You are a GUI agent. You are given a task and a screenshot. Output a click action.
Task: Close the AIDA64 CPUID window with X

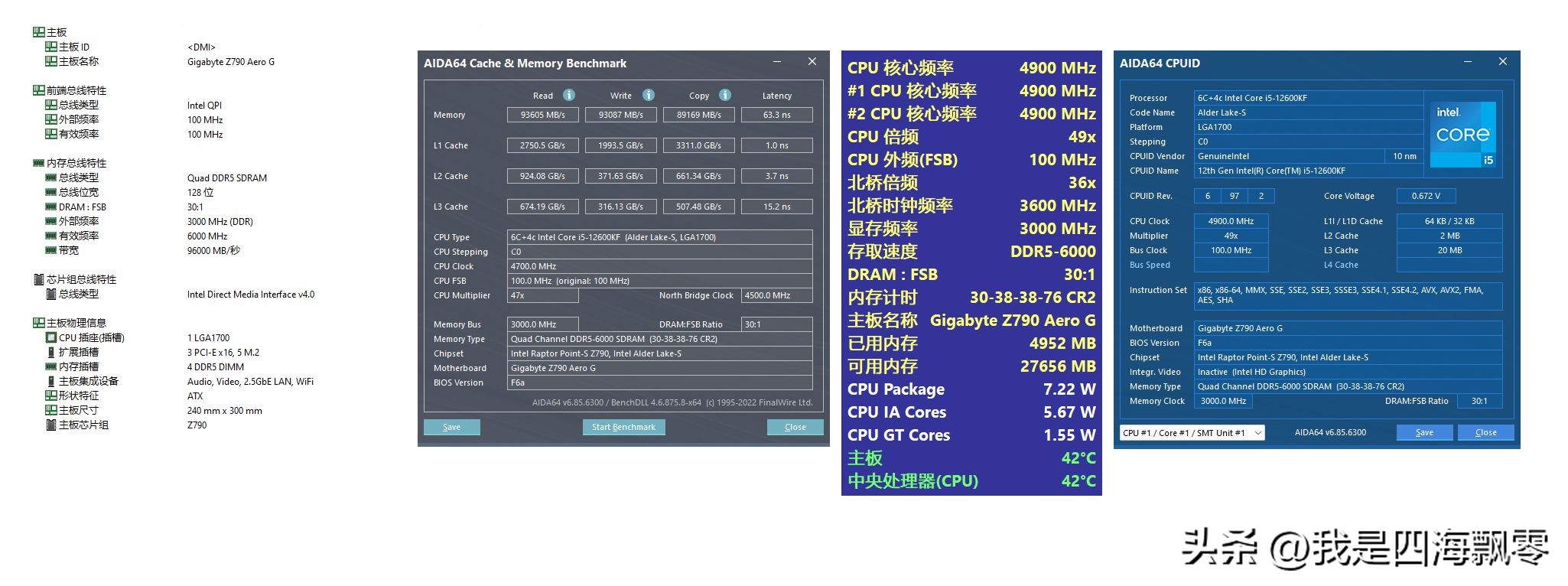pos(1502,61)
